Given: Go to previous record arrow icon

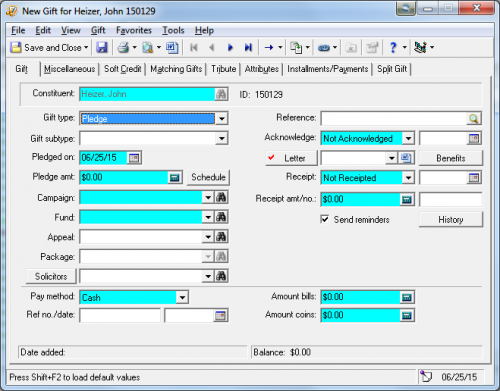Looking at the screenshot, I should coord(212,48).
